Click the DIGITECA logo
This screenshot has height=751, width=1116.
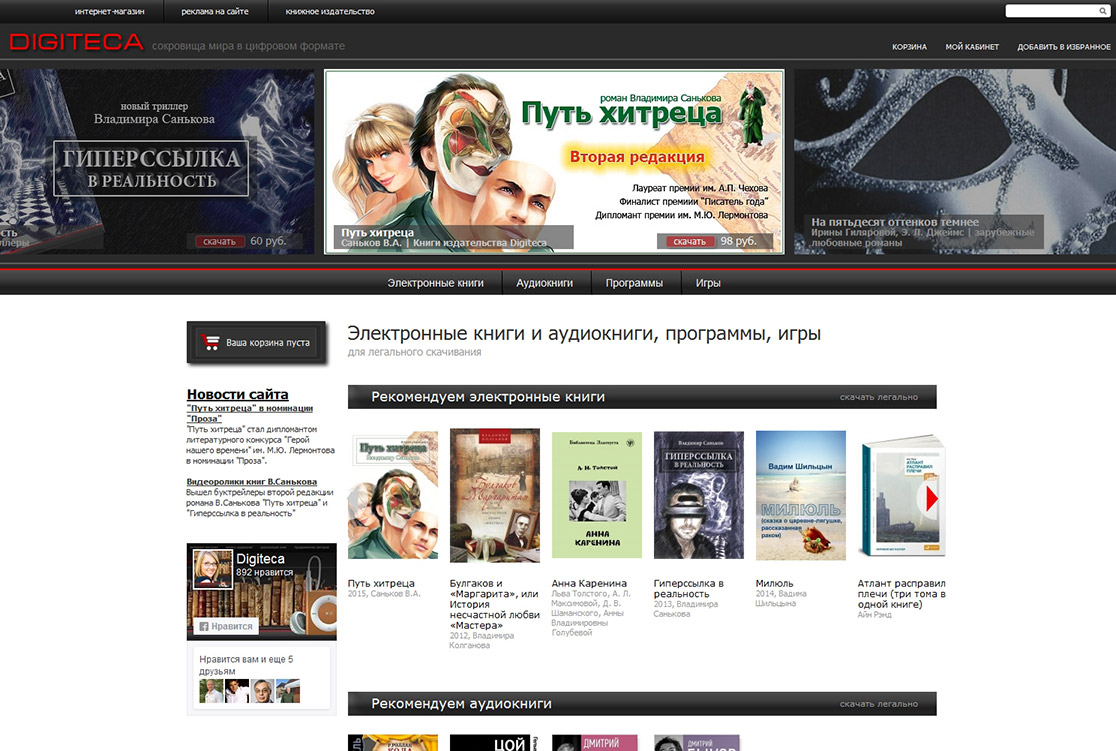76,43
